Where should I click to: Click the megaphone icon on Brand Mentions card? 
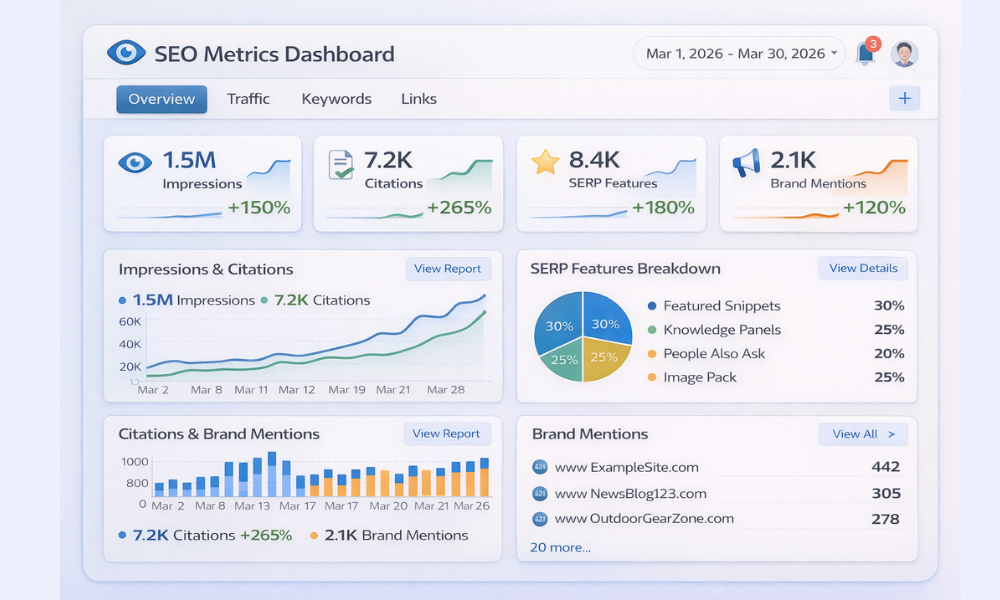(749, 160)
